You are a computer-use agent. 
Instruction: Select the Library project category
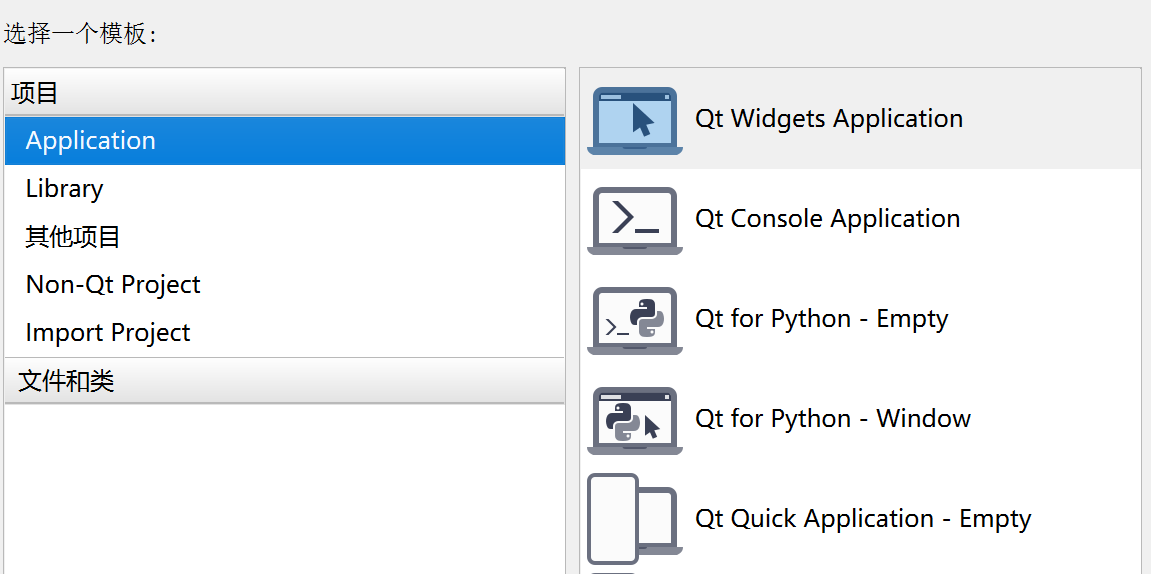point(285,189)
